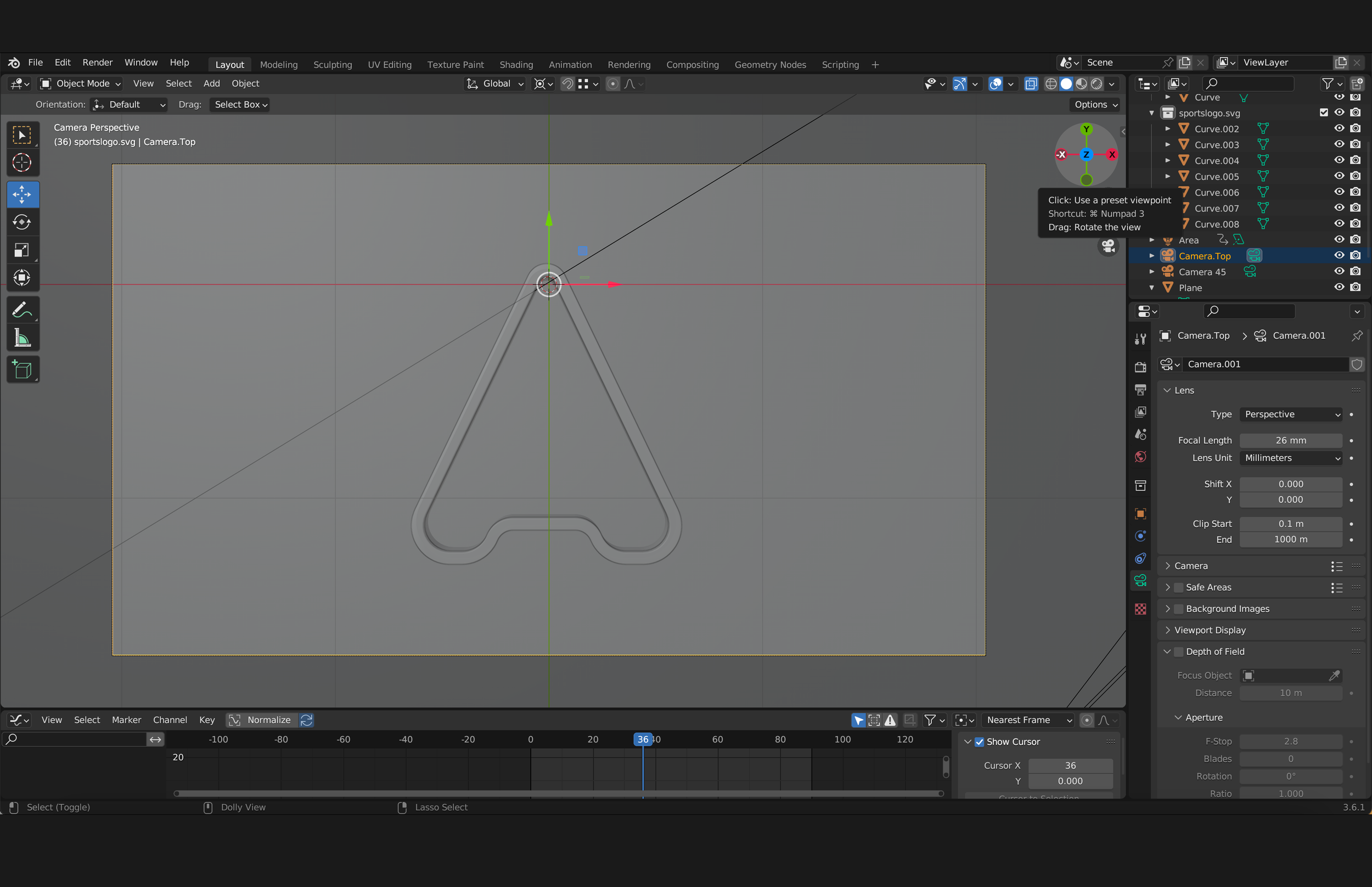Uncheck the sportslogo.svg collection checkbox
The image size is (1372, 887).
[x=1324, y=113]
